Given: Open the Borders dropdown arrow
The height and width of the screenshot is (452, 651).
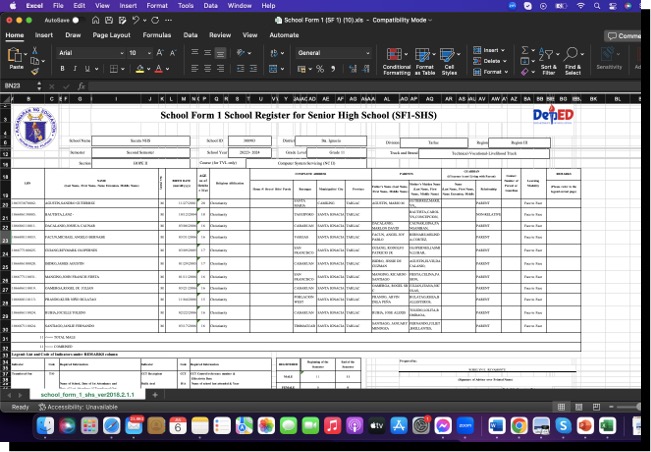Looking at the screenshot, I should pos(122,69).
